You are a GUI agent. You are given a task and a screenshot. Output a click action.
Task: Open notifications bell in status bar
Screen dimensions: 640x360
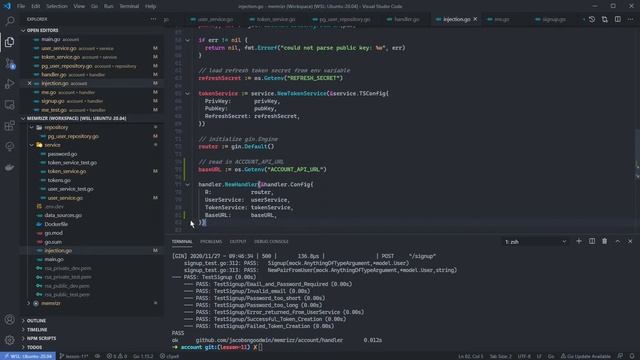[632, 356]
